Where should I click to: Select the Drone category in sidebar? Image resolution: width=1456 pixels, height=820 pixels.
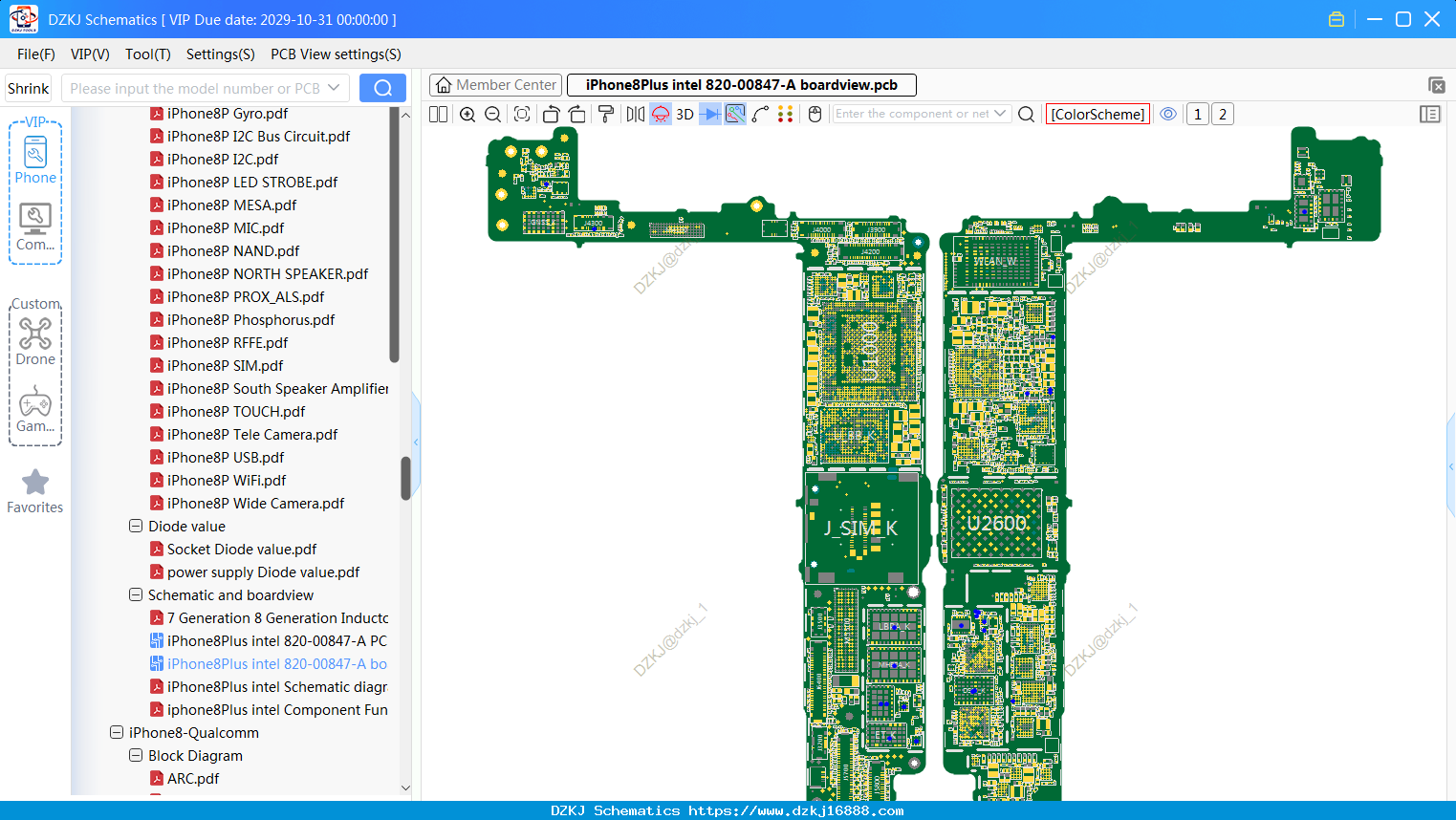[35, 341]
